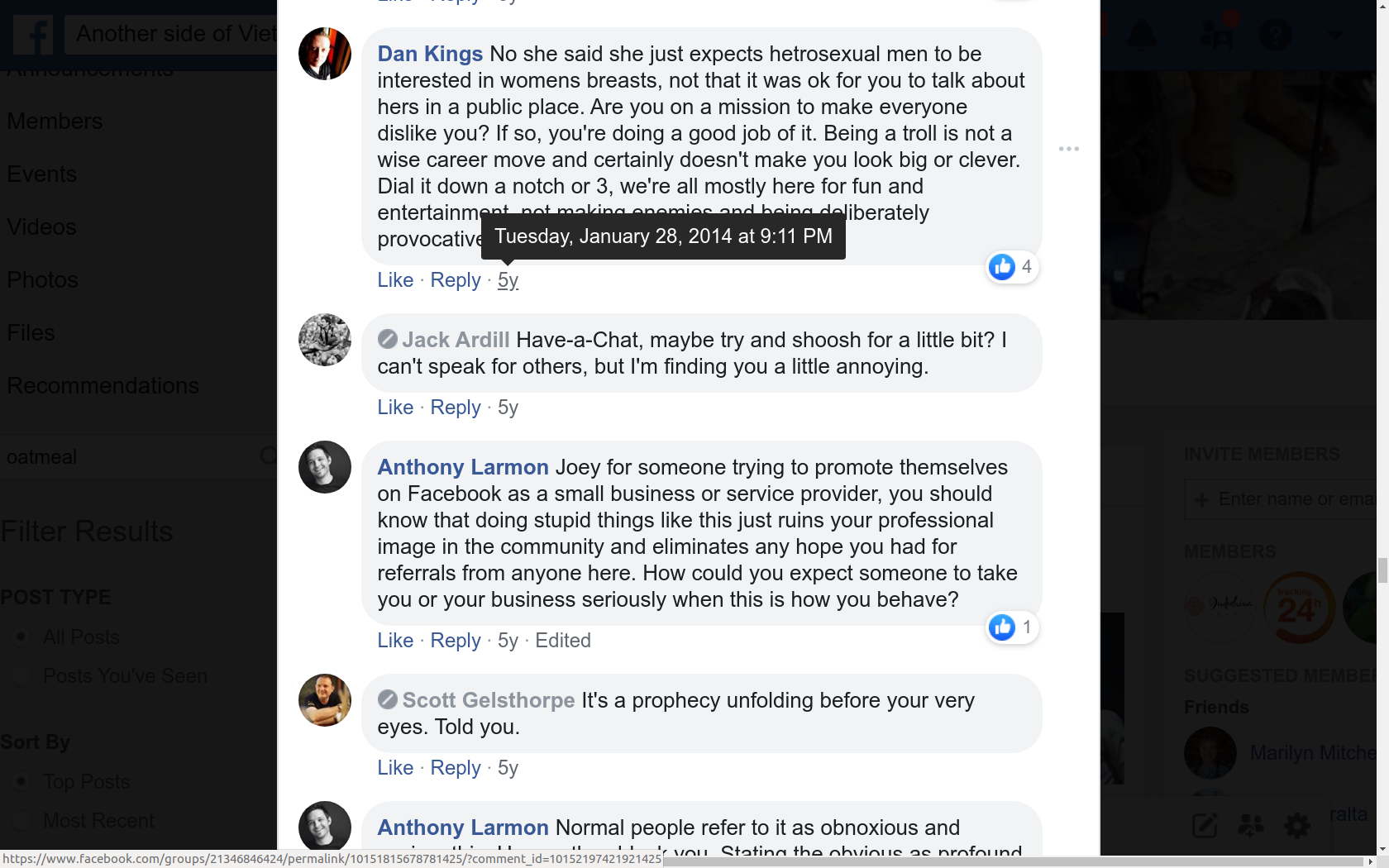Image resolution: width=1389 pixels, height=868 pixels.
Task: Select the Create Post pencil icon
Action: tap(1205, 825)
